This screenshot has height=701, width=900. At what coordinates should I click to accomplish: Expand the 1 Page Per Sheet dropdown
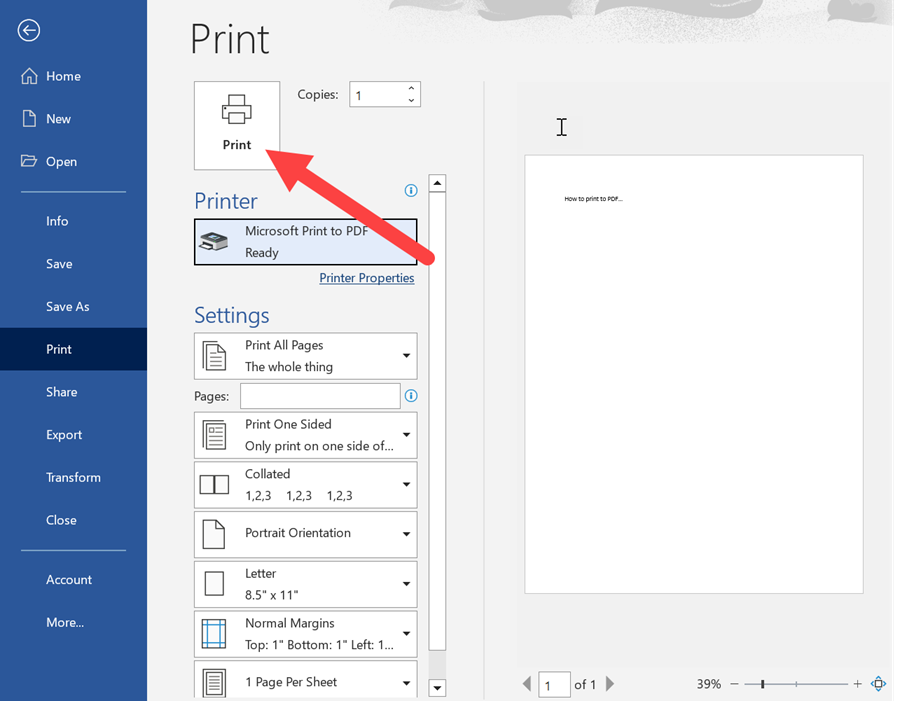click(x=305, y=681)
